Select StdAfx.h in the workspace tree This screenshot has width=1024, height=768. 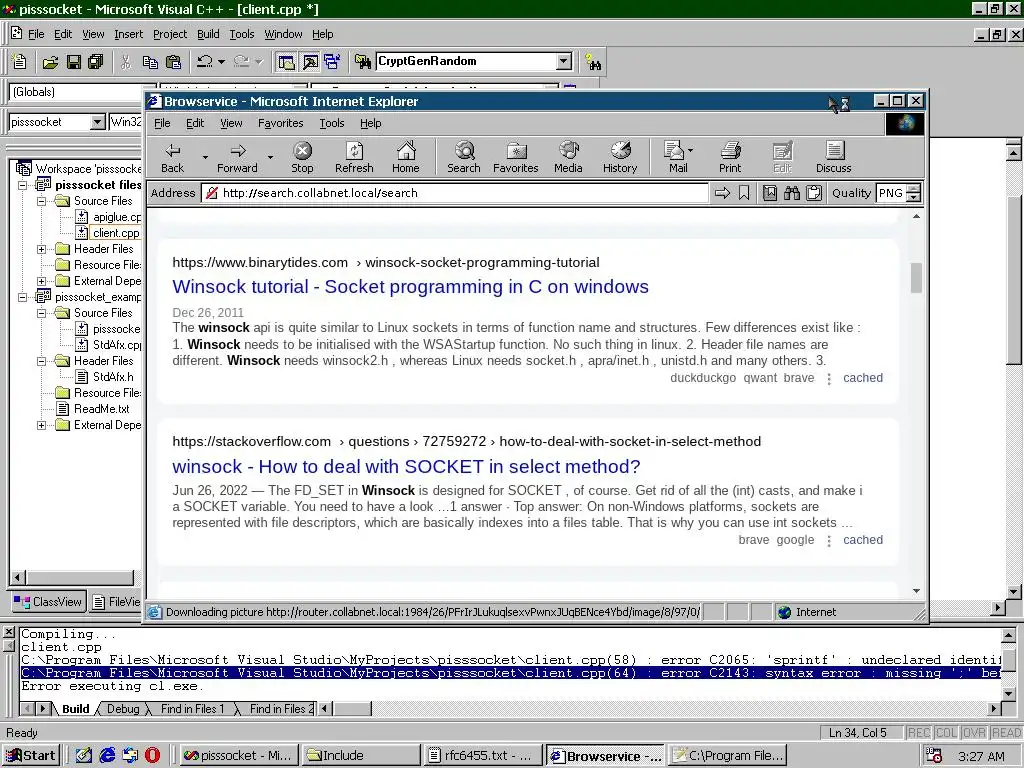[113, 377]
